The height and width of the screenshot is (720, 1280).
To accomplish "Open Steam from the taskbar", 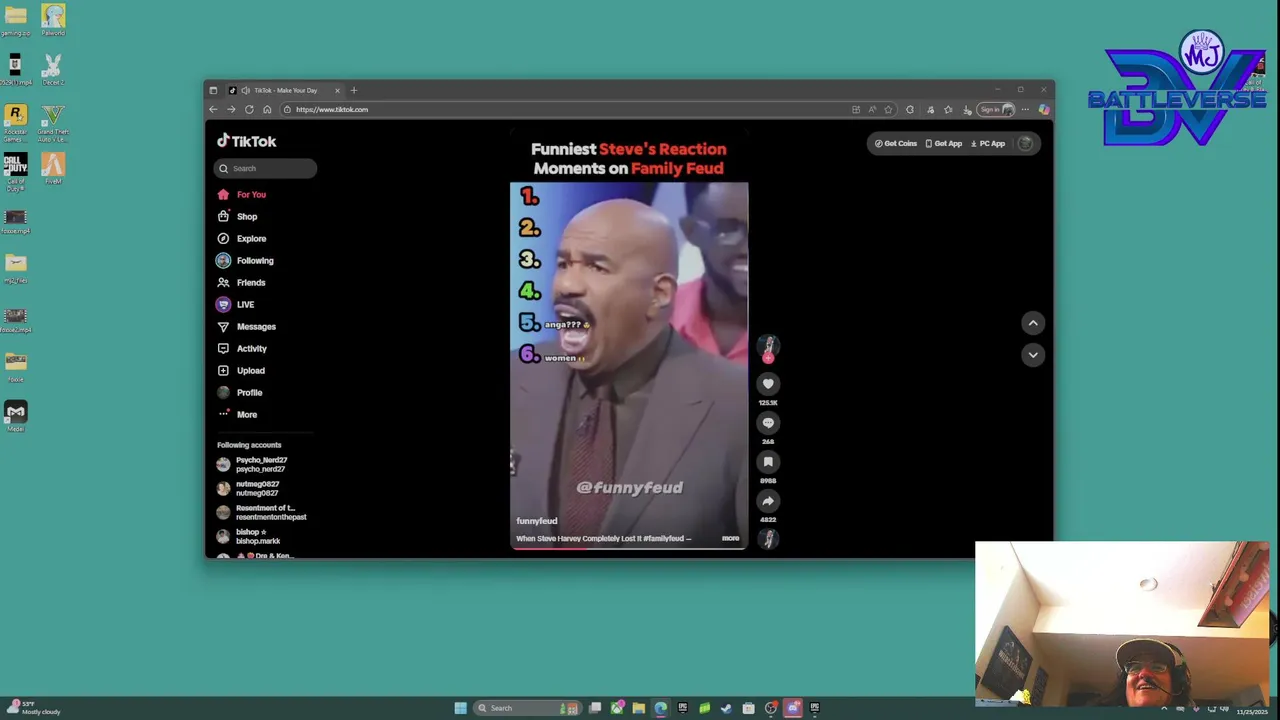I will click(726, 708).
